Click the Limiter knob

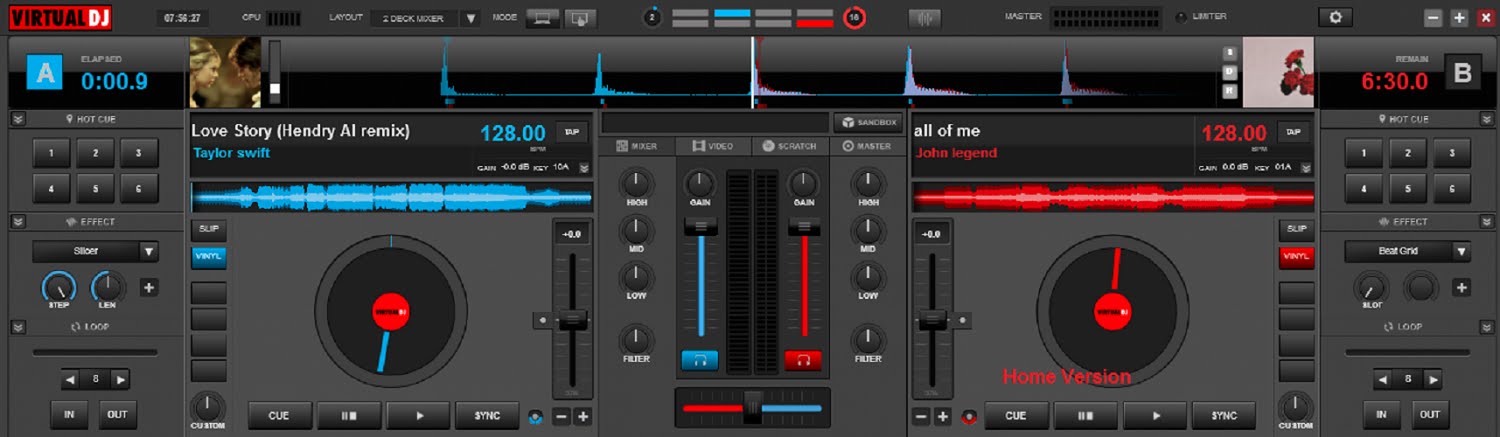(1181, 18)
